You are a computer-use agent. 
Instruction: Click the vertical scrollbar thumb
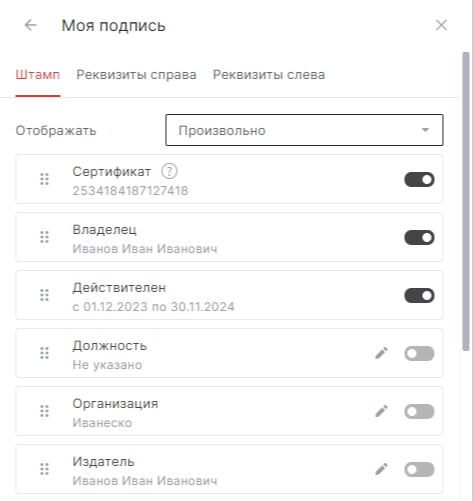point(466,201)
